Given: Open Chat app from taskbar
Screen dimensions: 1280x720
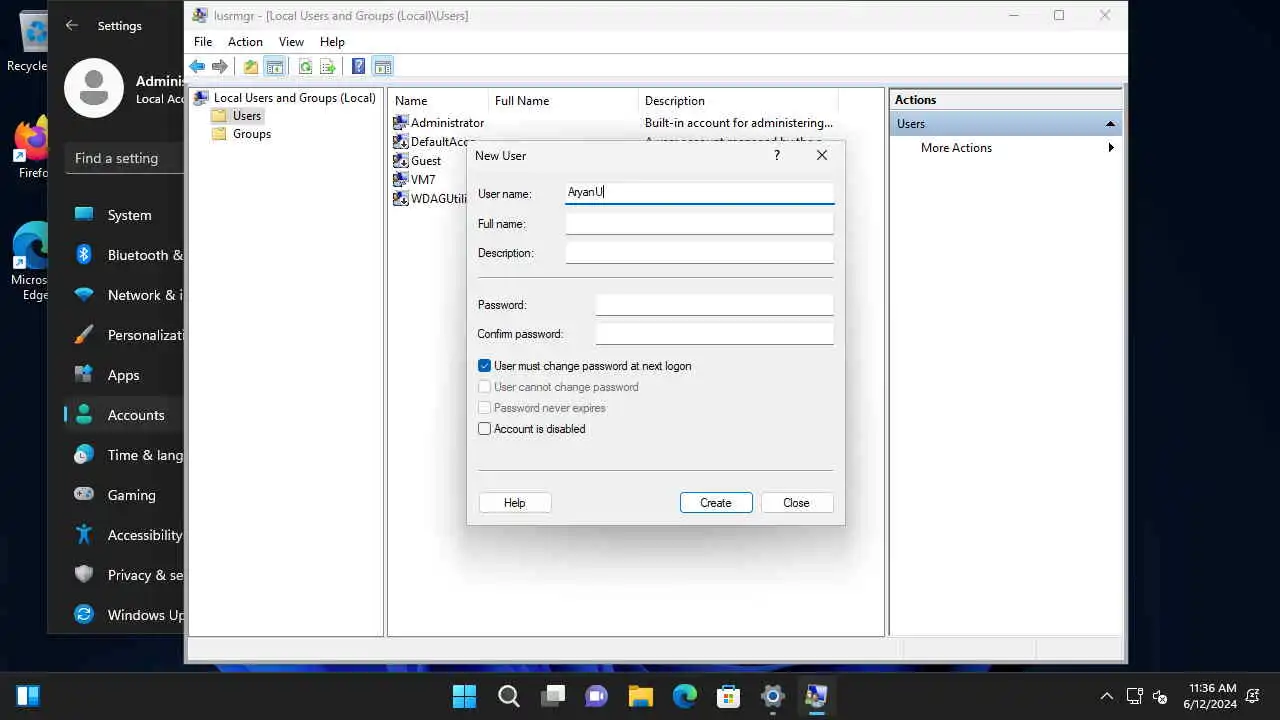Looking at the screenshot, I should point(596,696).
